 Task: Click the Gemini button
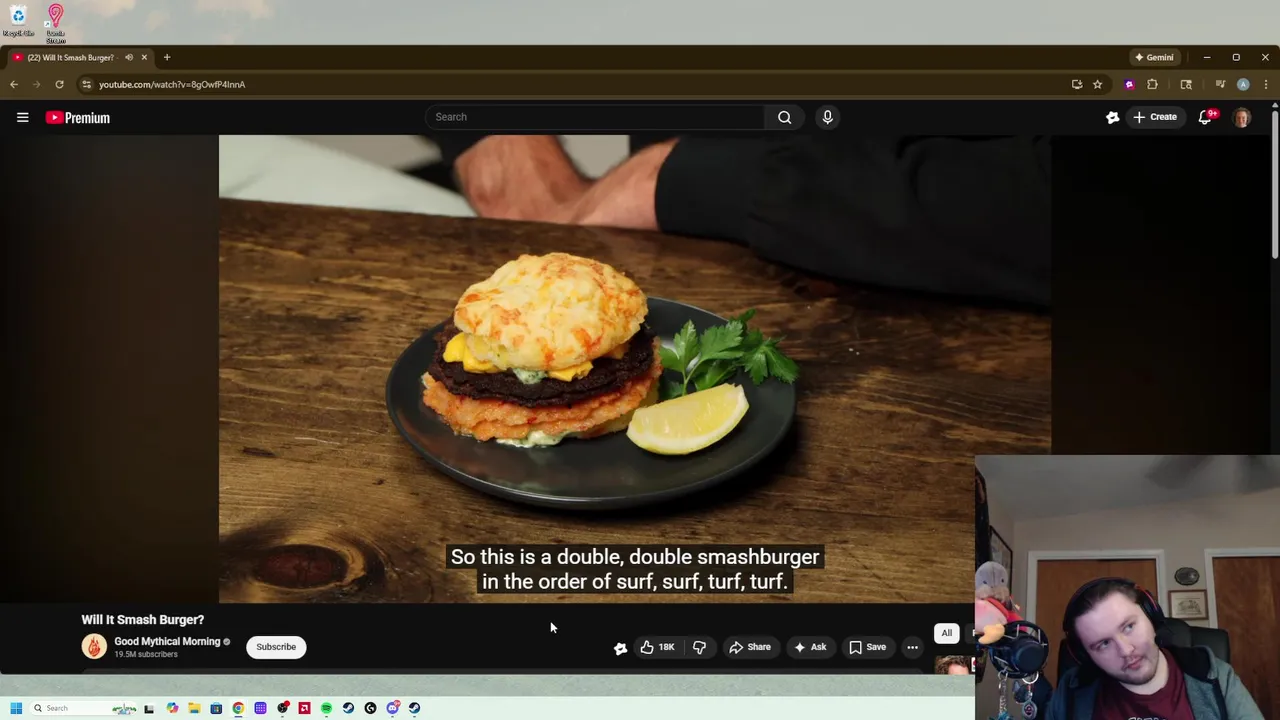[1154, 57]
